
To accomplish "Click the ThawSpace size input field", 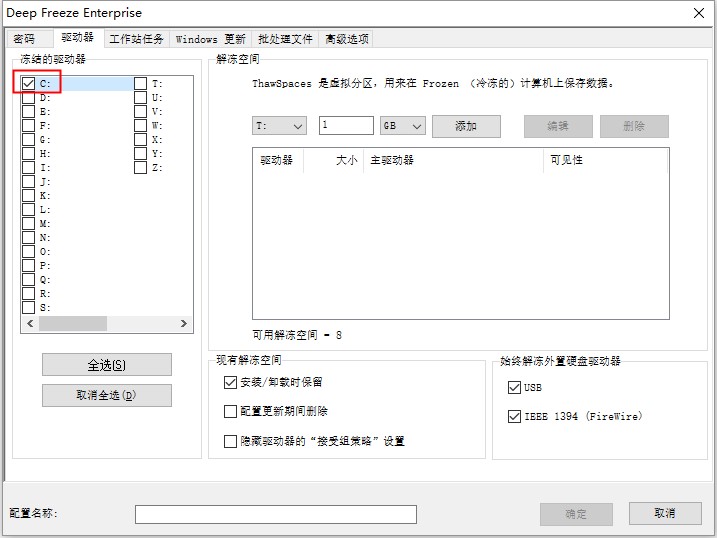I will [x=346, y=126].
